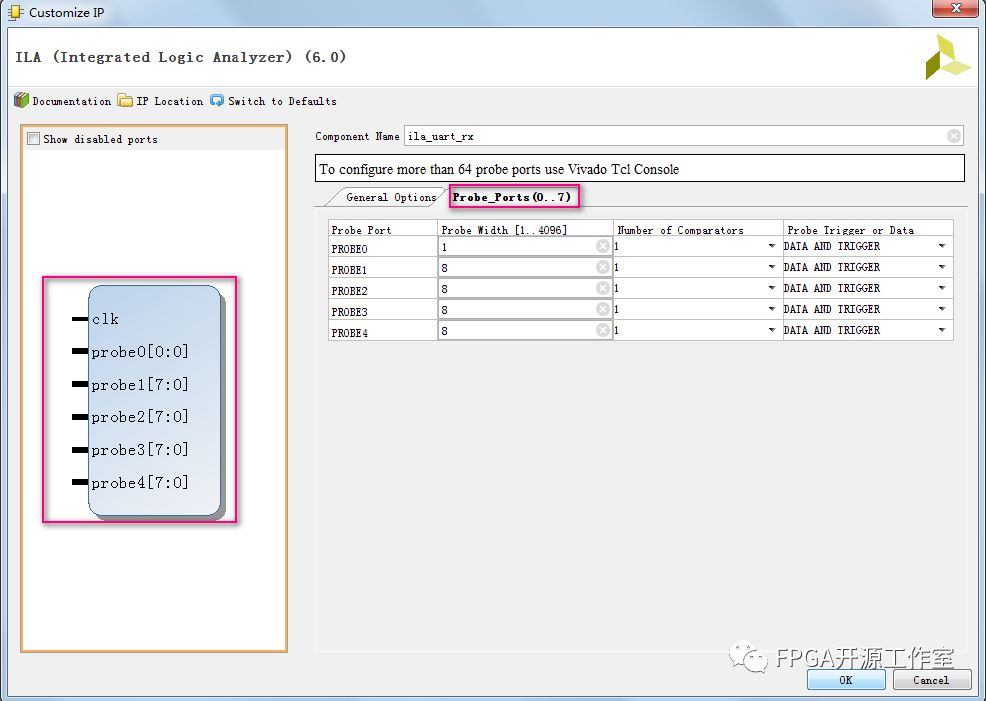
Task: Switch to the General Options tab
Action: coord(390,197)
